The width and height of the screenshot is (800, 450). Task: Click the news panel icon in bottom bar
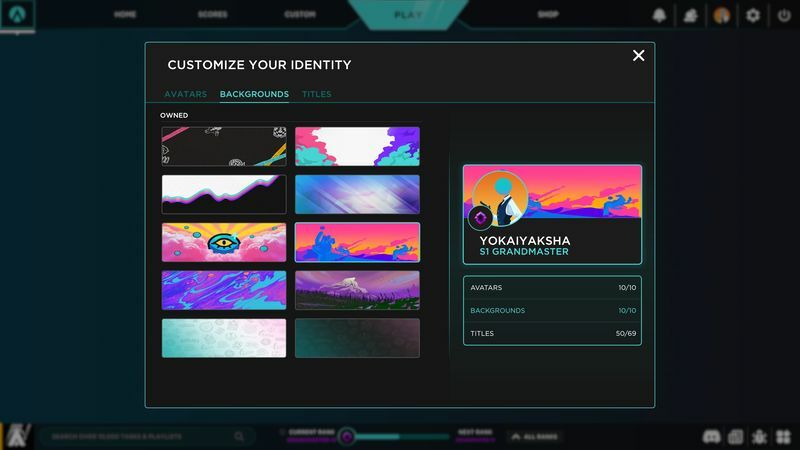coord(736,437)
